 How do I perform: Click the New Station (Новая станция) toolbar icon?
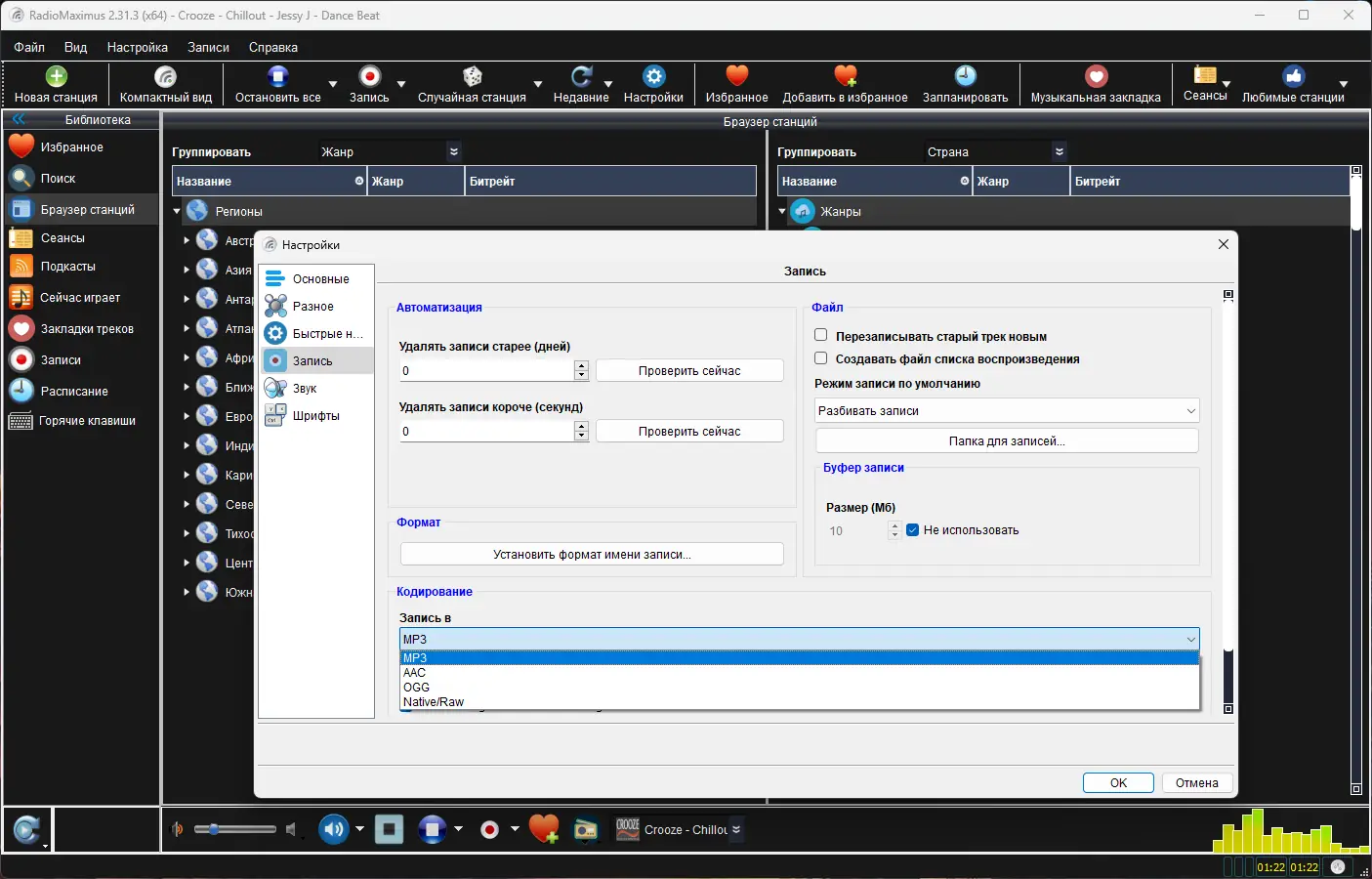point(56,76)
